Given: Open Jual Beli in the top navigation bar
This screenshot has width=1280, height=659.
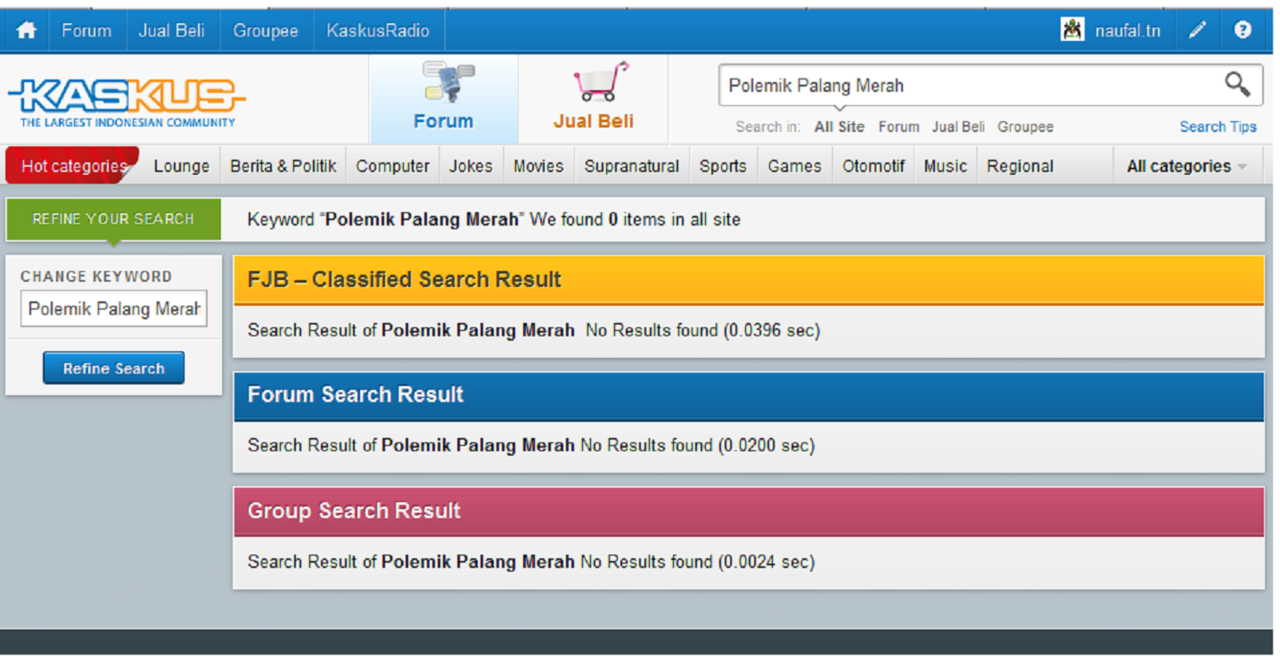Looking at the screenshot, I should 172,30.
